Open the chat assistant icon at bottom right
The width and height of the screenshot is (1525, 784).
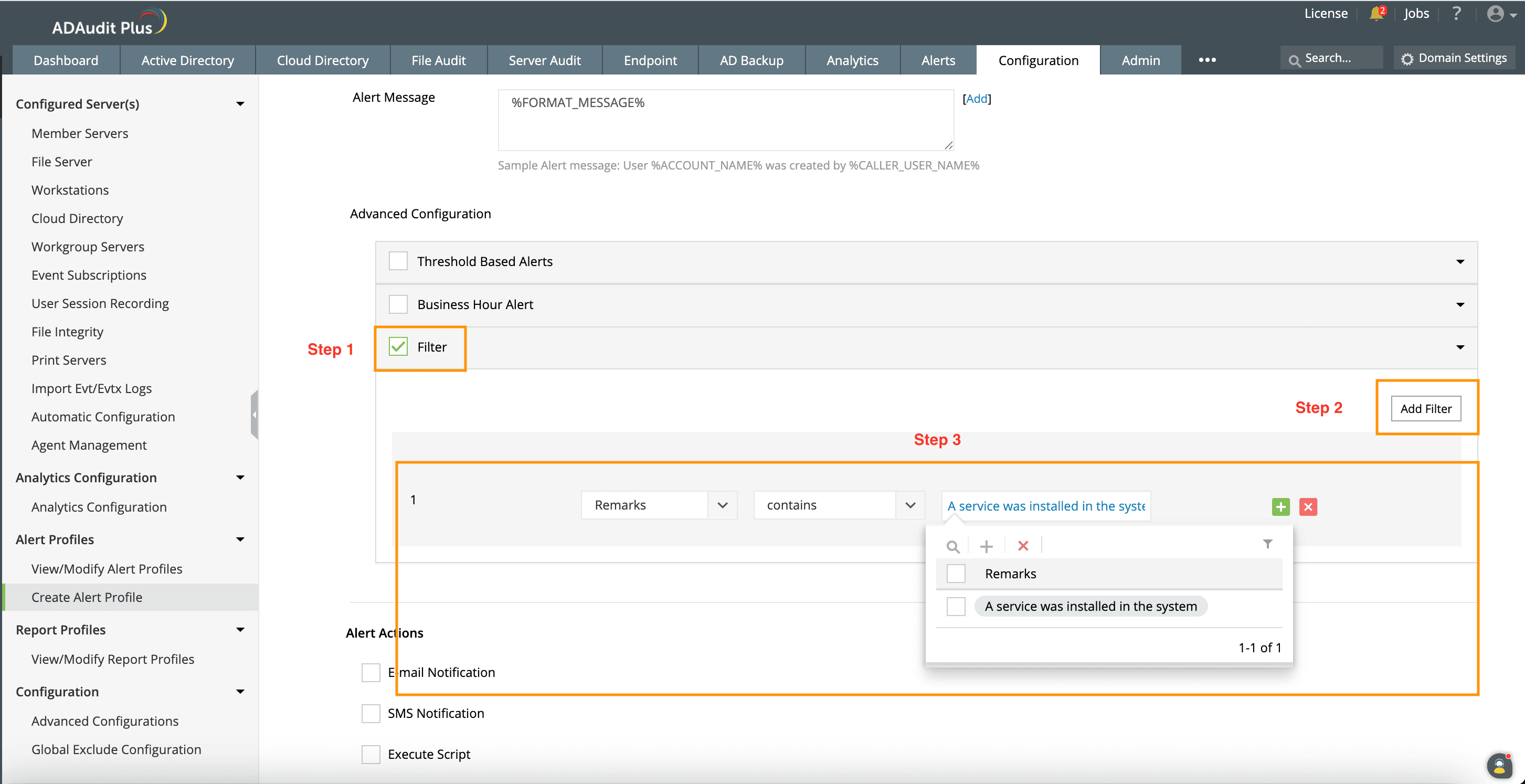tap(1499, 766)
